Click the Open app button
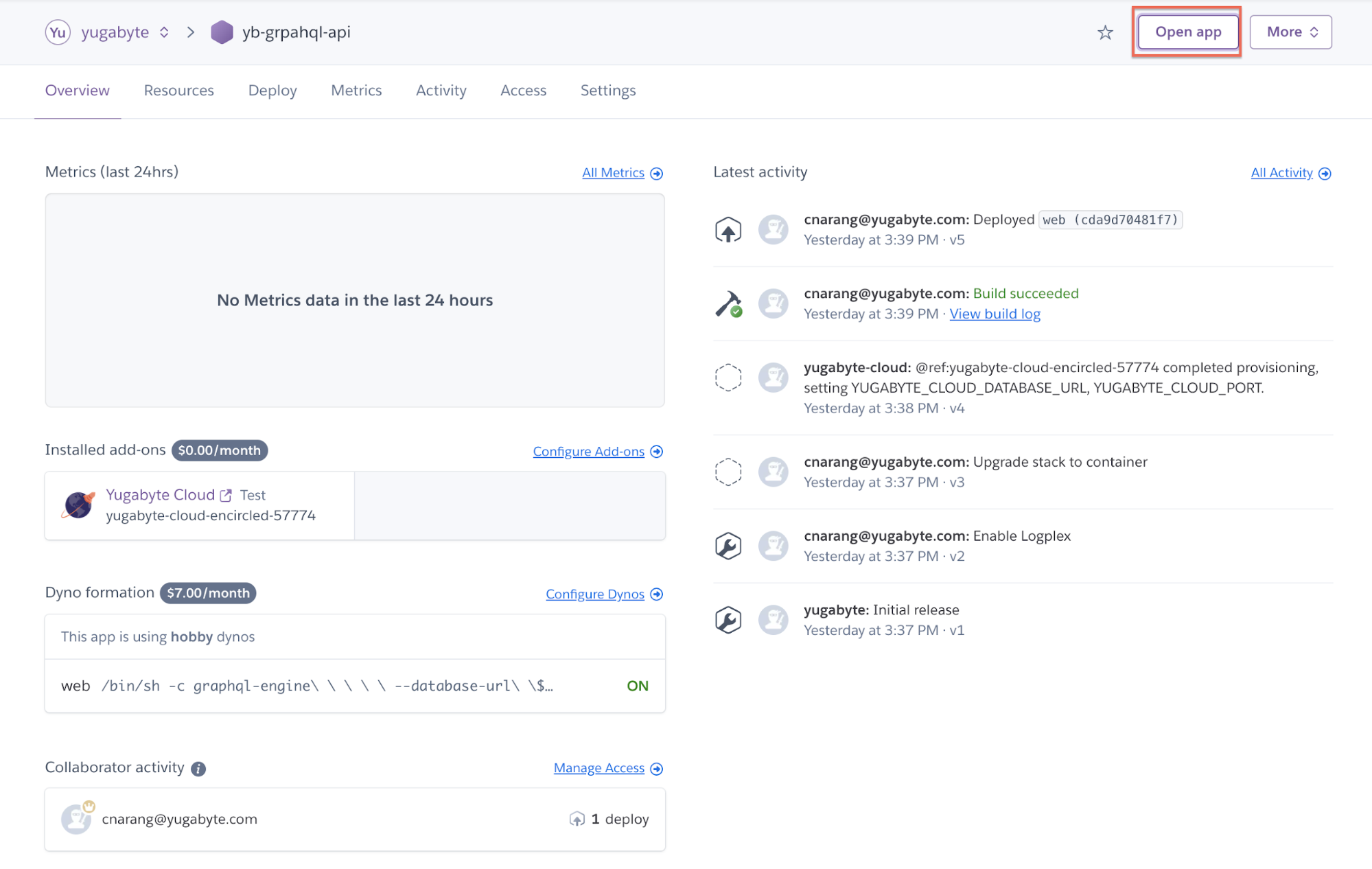The width and height of the screenshot is (1372, 869). [1187, 32]
